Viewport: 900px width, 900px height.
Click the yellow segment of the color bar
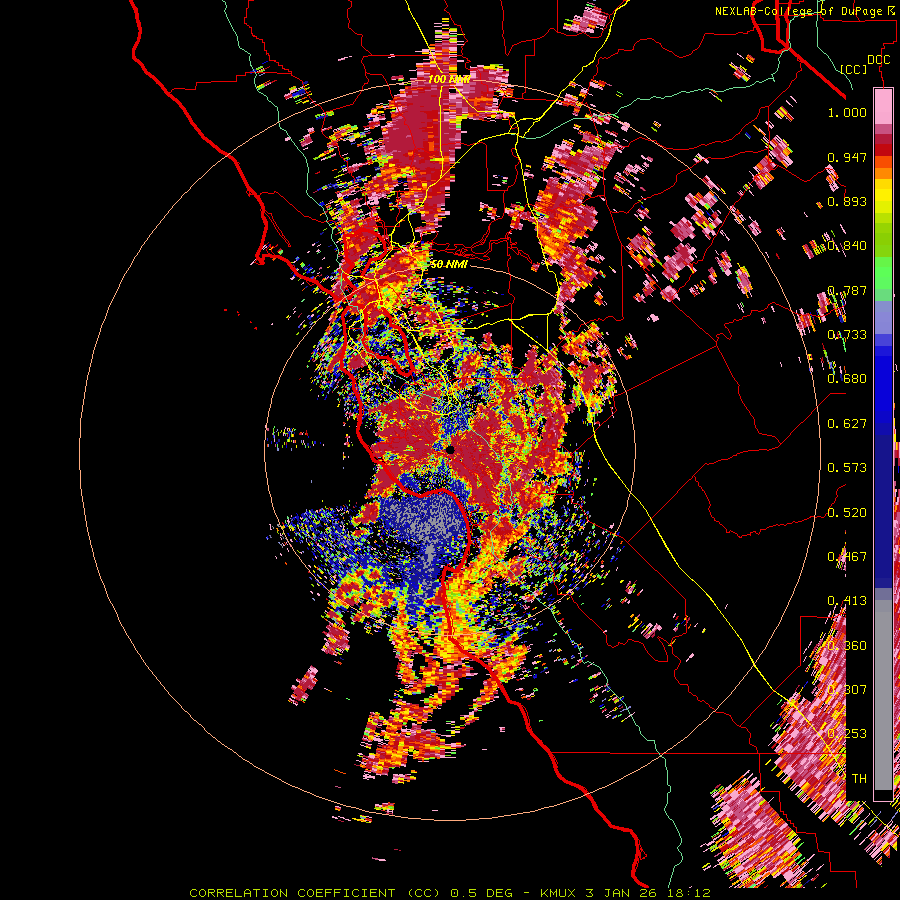click(x=883, y=196)
